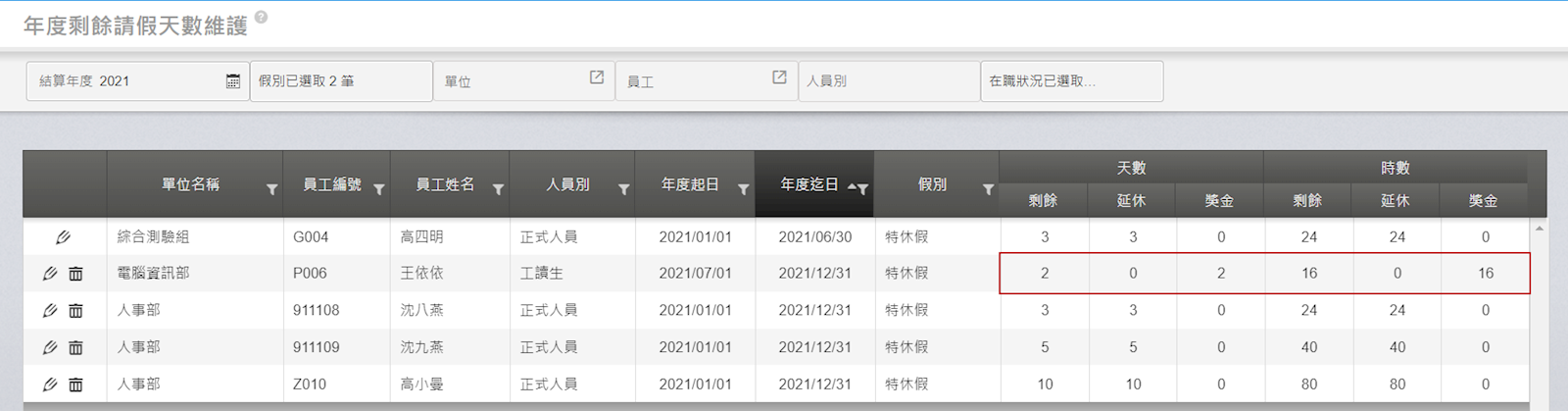Image resolution: width=1568 pixels, height=411 pixels.
Task: Edit the row for 高四明
Action: click(x=63, y=237)
